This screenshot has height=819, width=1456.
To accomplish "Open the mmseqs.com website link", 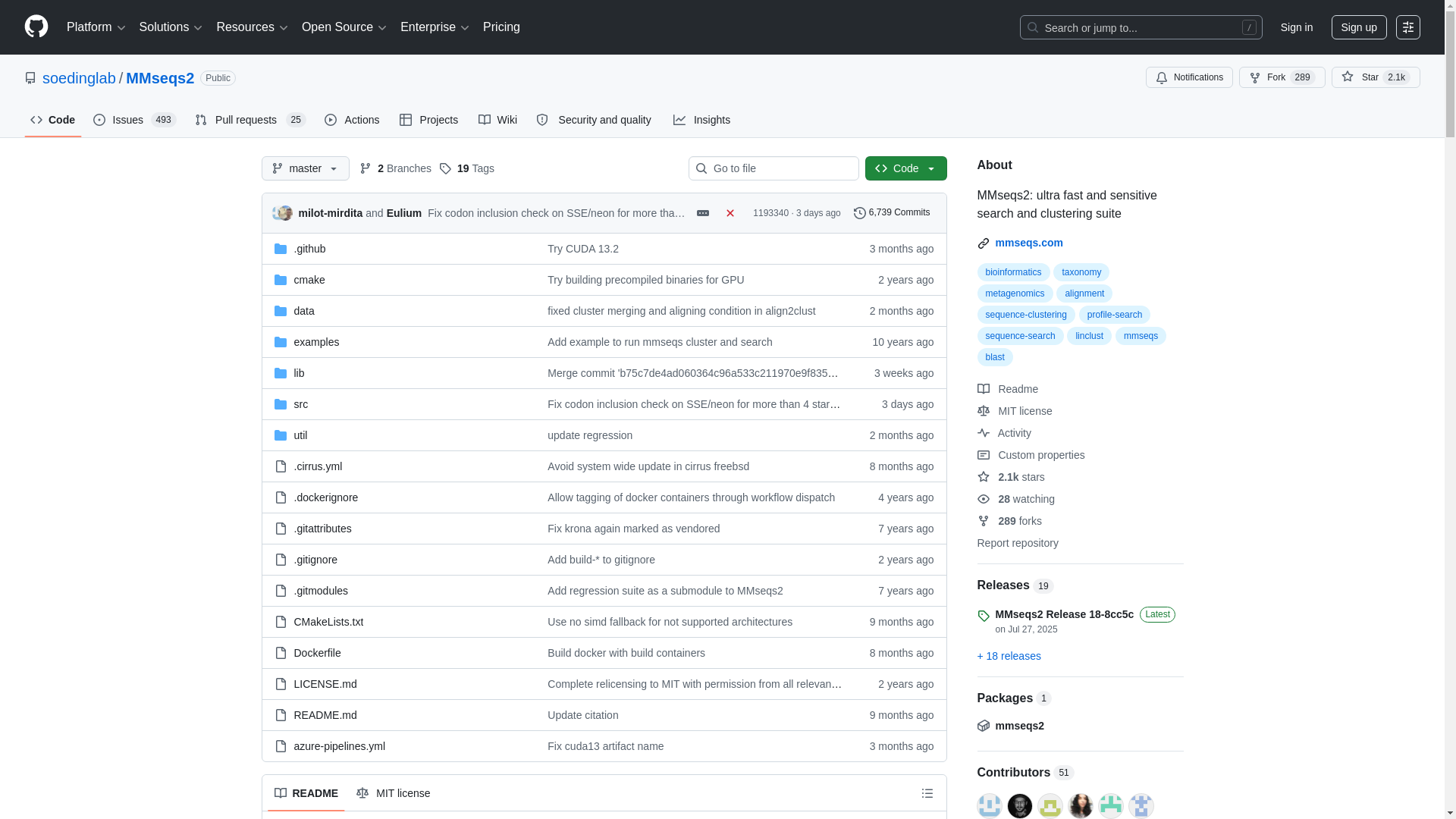I will coord(1029,243).
